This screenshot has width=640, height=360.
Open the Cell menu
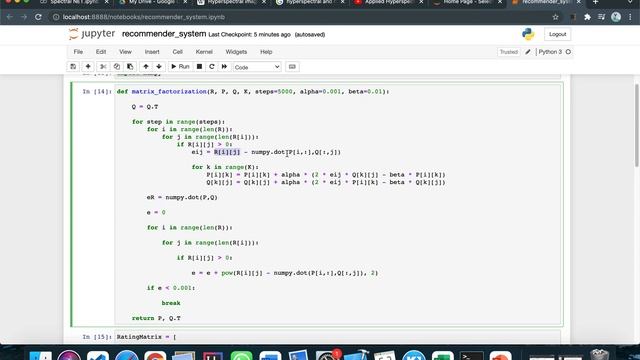pyautogui.click(x=177, y=52)
